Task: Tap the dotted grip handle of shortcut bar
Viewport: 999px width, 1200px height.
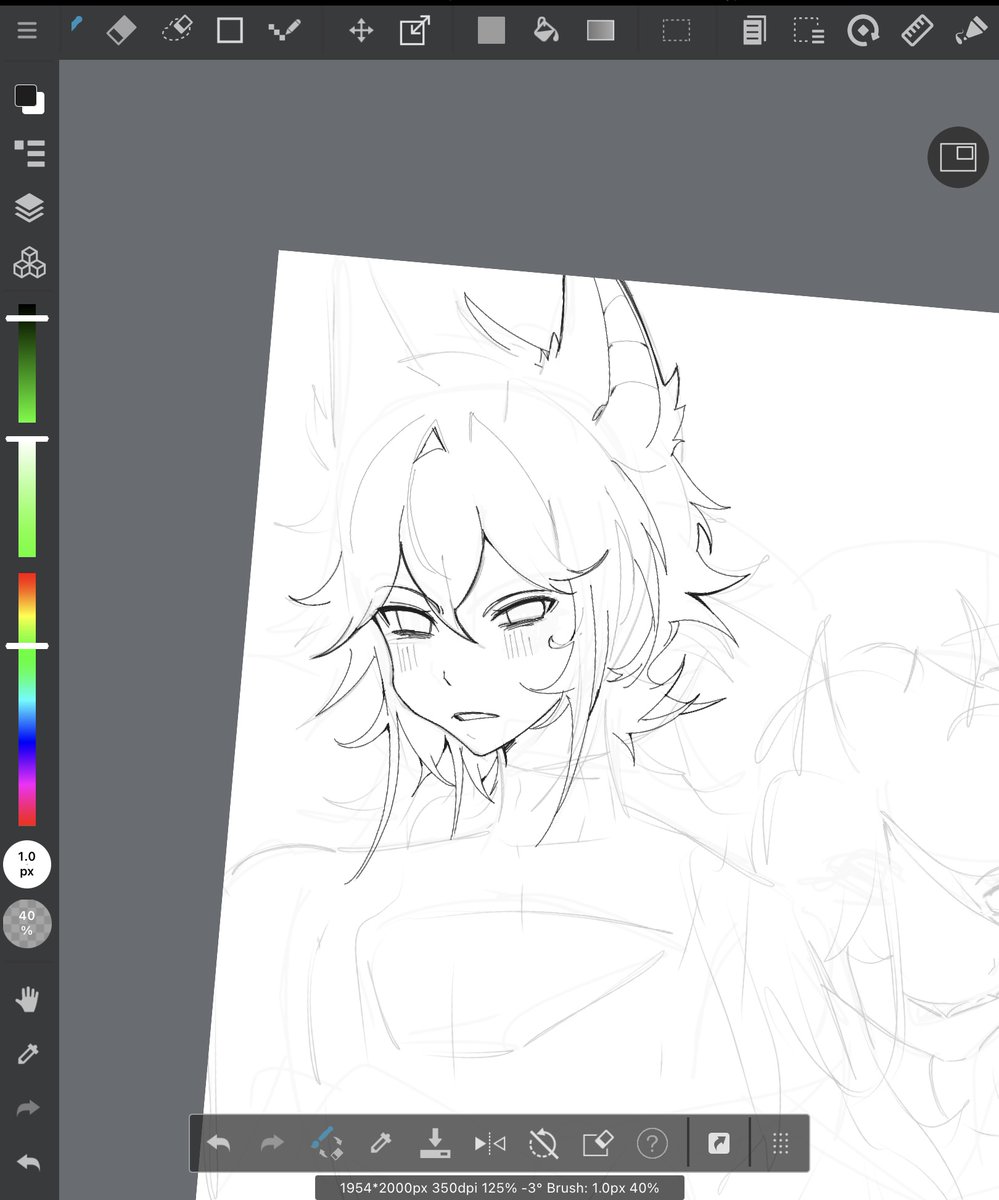Action: click(782, 1142)
